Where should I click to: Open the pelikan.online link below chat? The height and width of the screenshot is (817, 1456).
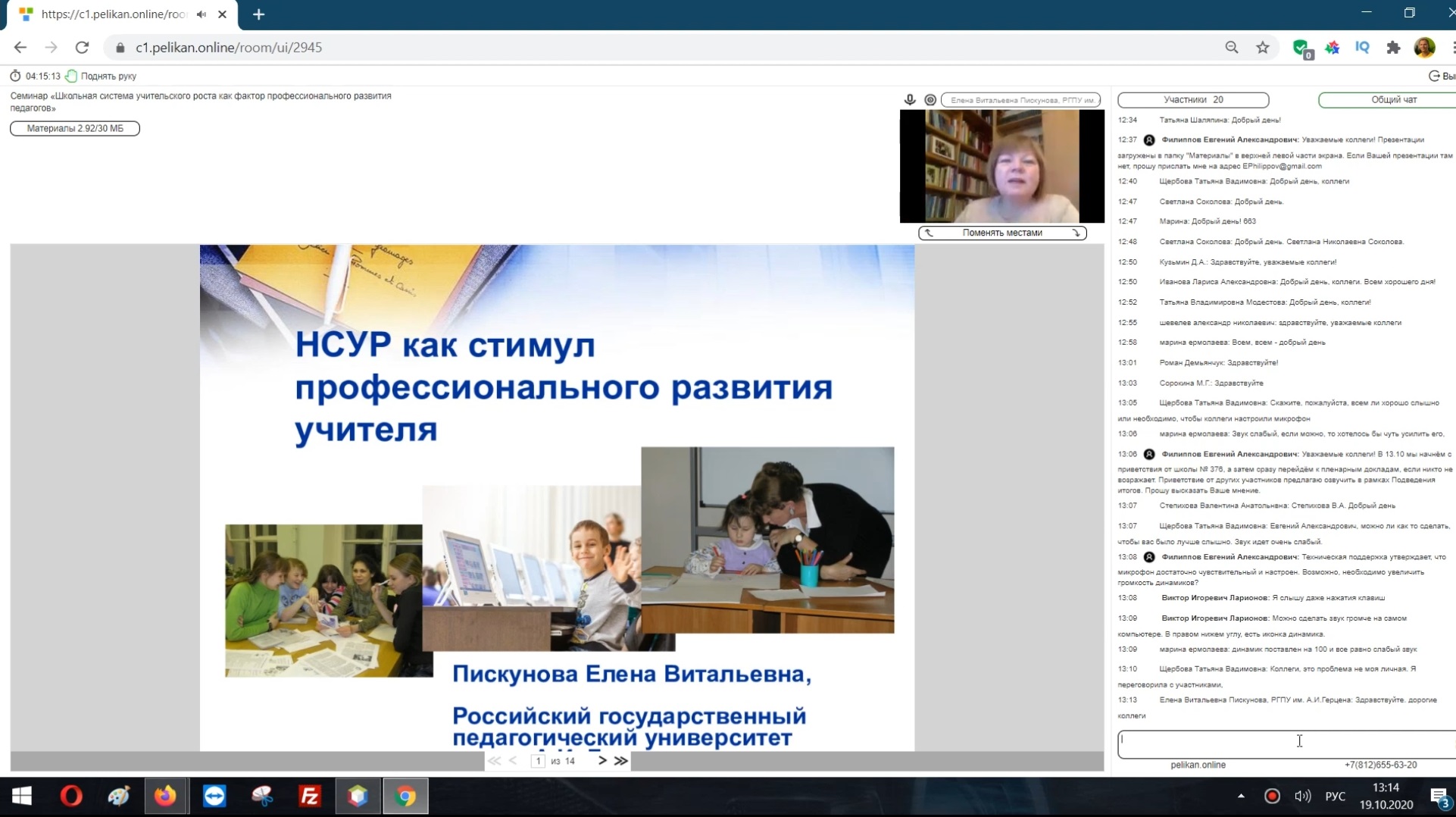[1198, 765]
